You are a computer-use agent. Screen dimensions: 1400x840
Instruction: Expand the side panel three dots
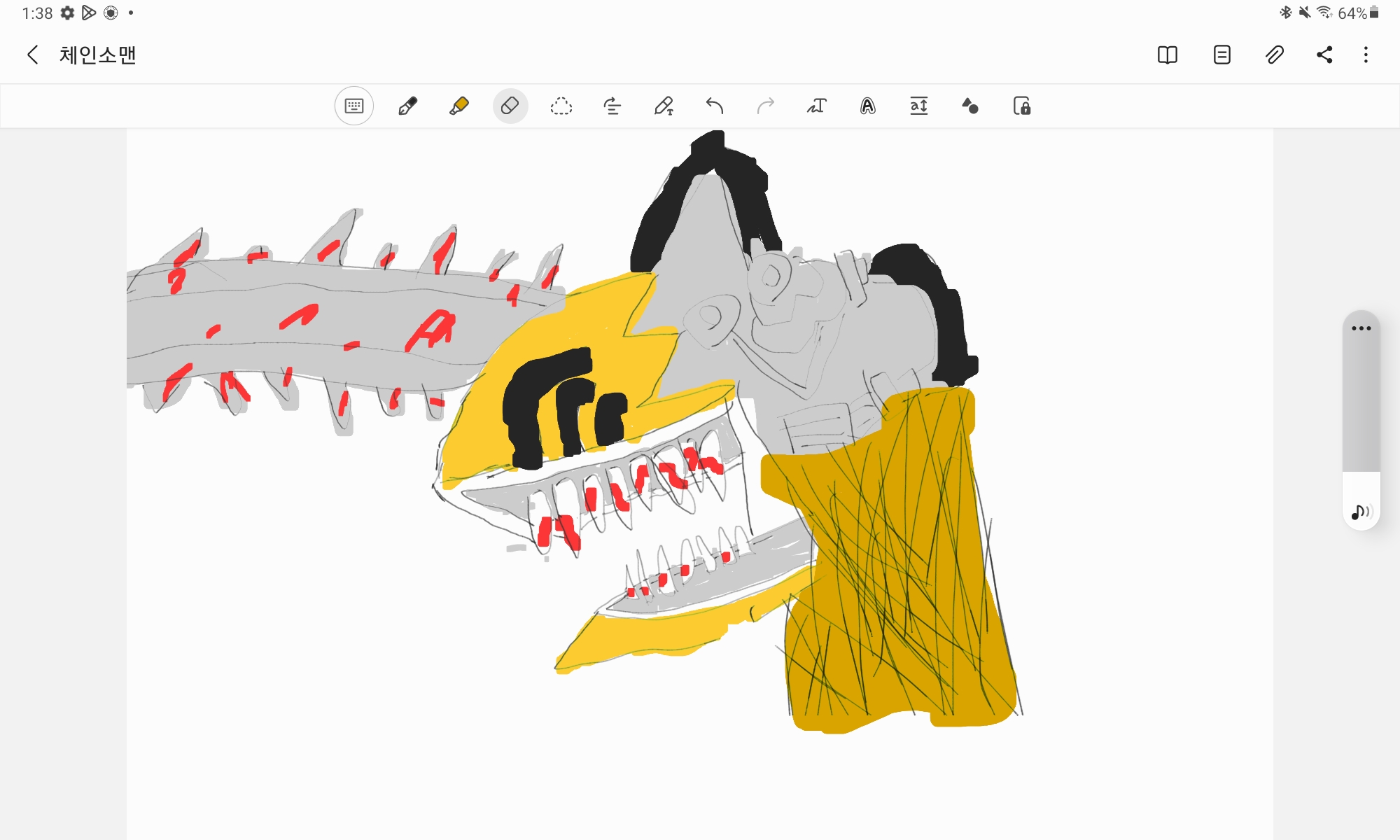coord(1361,328)
